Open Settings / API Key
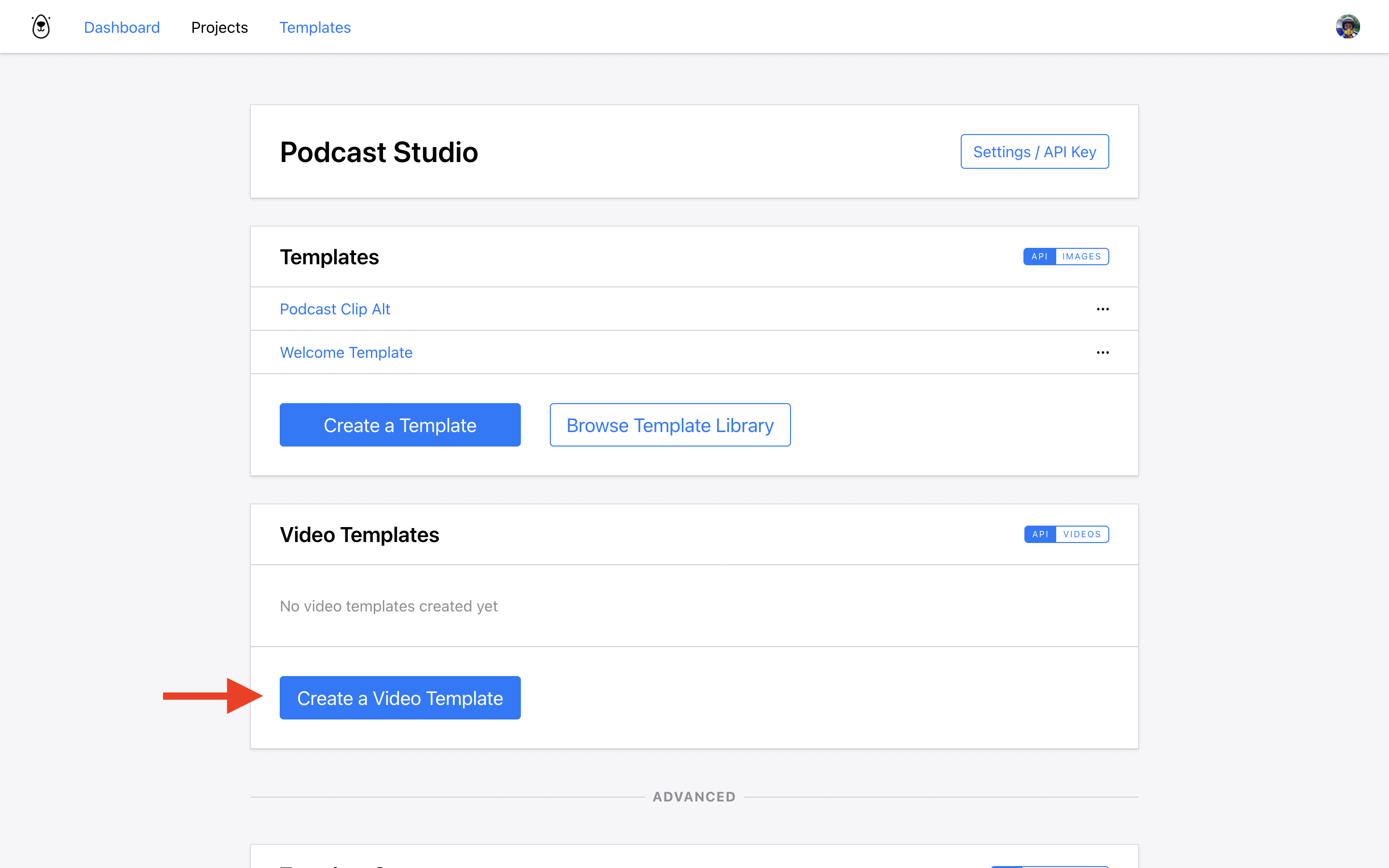The width and height of the screenshot is (1389, 868). [1035, 151]
